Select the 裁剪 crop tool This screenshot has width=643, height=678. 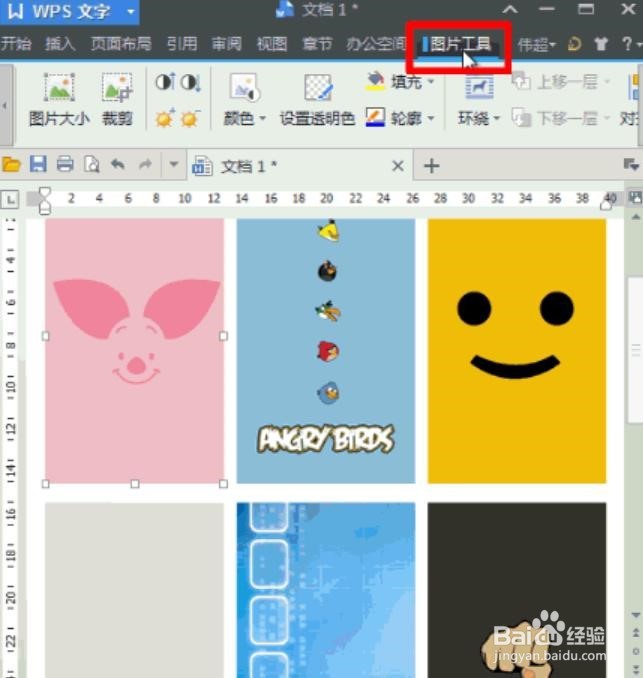click(x=117, y=100)
